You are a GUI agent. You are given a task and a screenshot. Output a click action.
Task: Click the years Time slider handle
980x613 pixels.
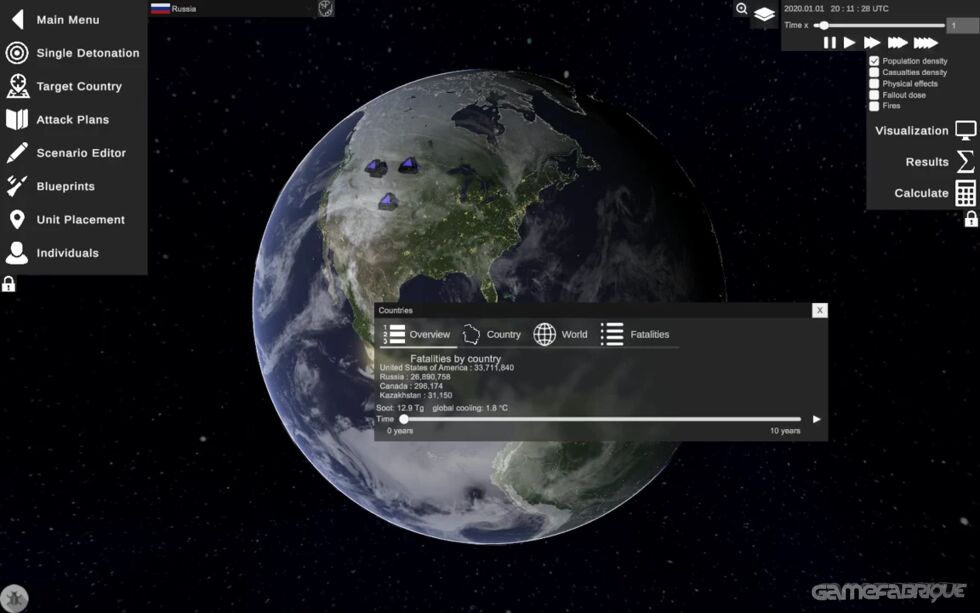pyautogui.click(x=404, y=419)
